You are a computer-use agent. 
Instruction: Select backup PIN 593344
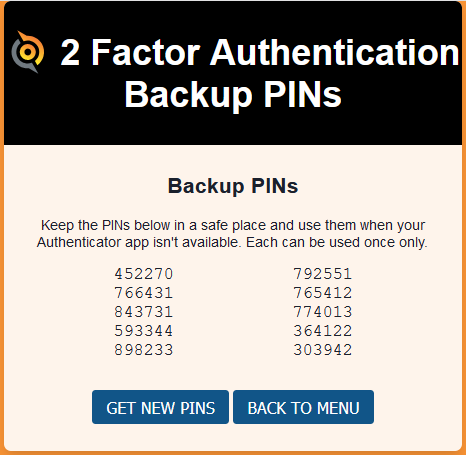click(144, 331)
